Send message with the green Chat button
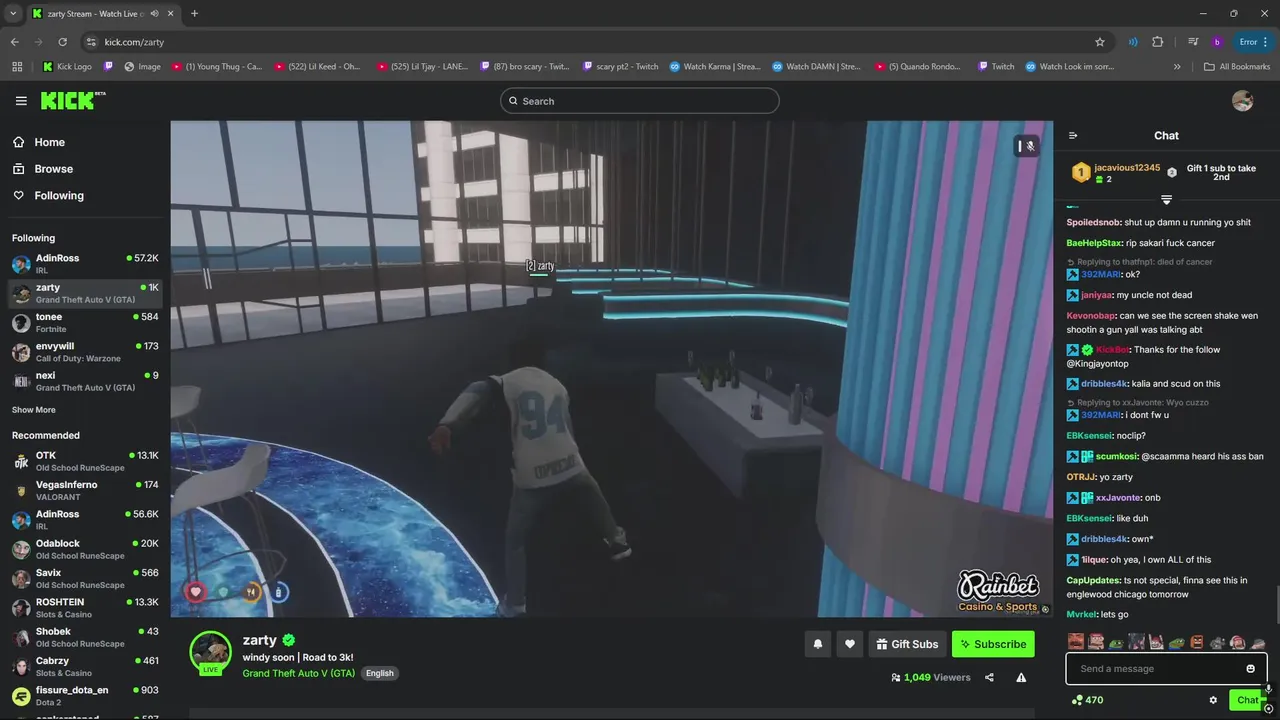Image resolution: width=1280 pixels, height=720 pixels. (x=1247, y=700)
